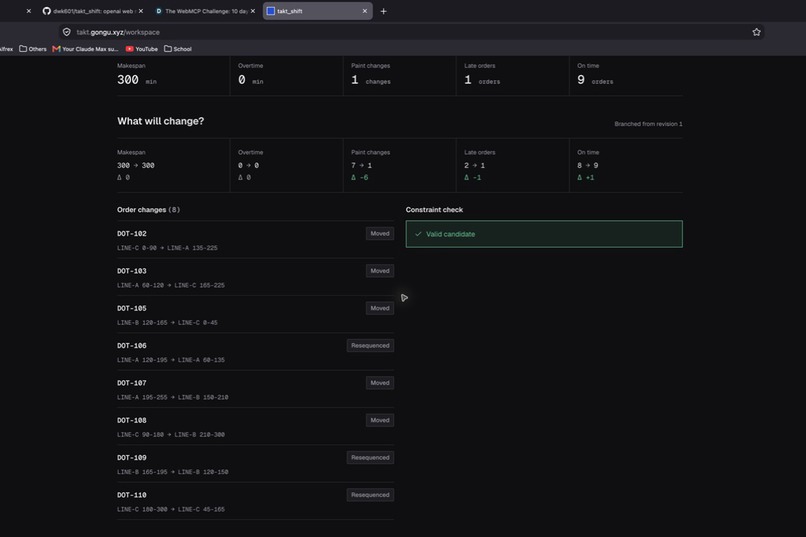Click the bookmark star icon in address bar
The width and height of the screenshot is (806, 537).
tap(756, 32)
